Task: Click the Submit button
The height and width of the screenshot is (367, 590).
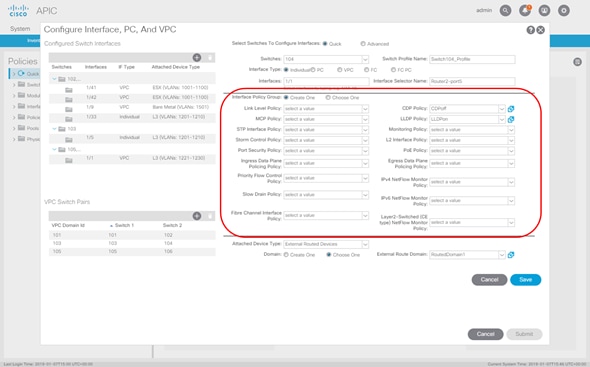Action: tap(524, 334)
